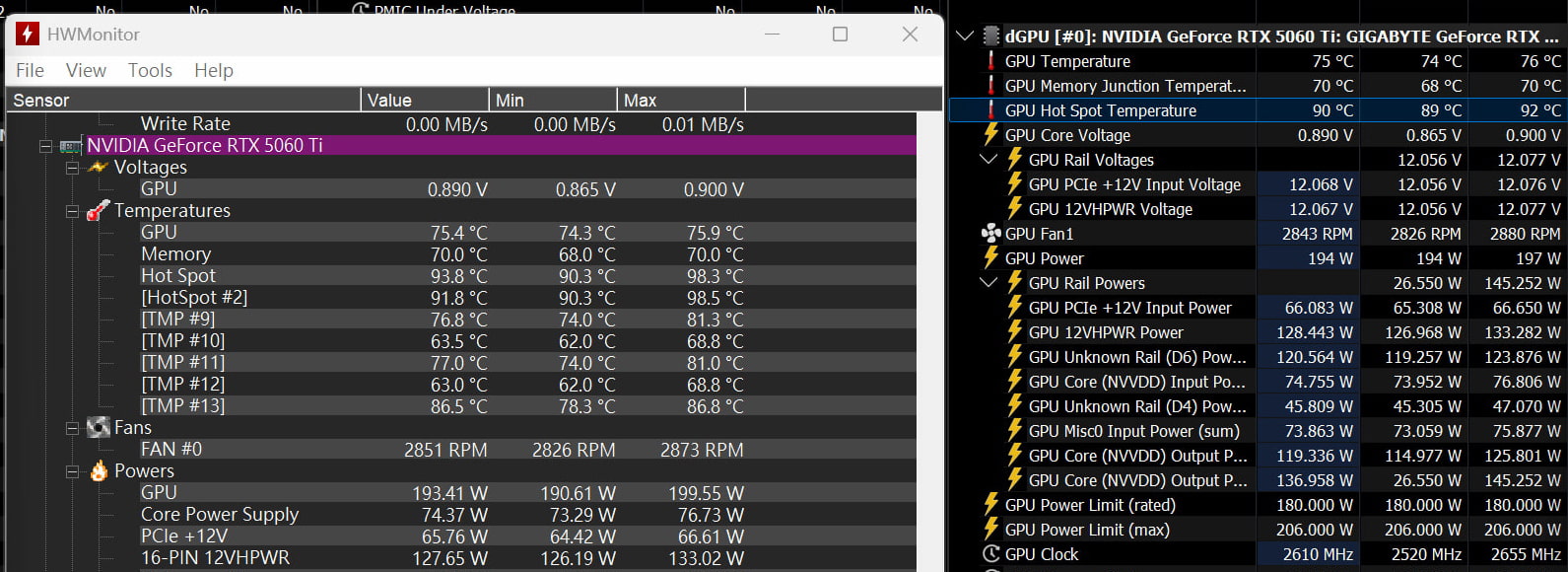Select the GPU Misc0 Input Power (sum) label
1568x572 pixels.
[x=1134, y=431]
